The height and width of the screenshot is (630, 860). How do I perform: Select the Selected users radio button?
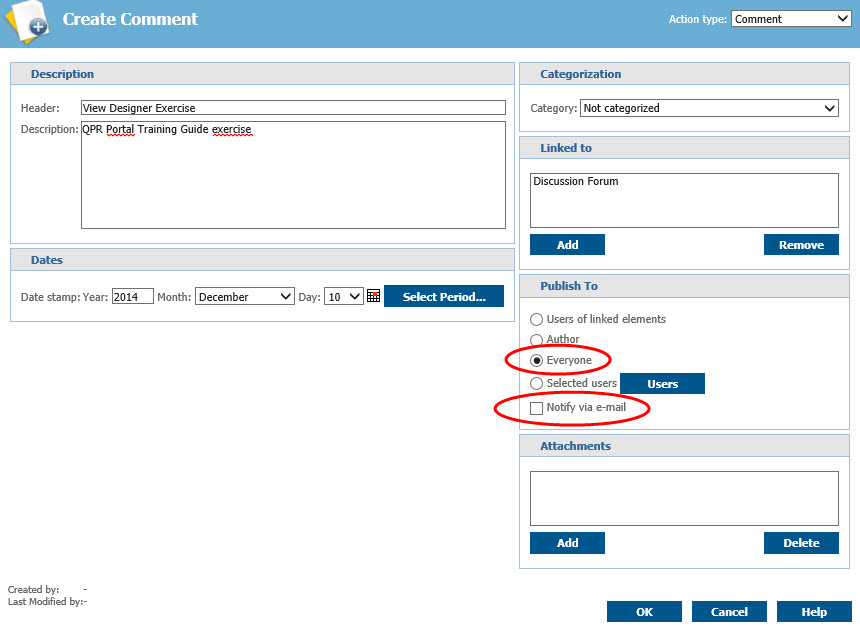(537, 383)
